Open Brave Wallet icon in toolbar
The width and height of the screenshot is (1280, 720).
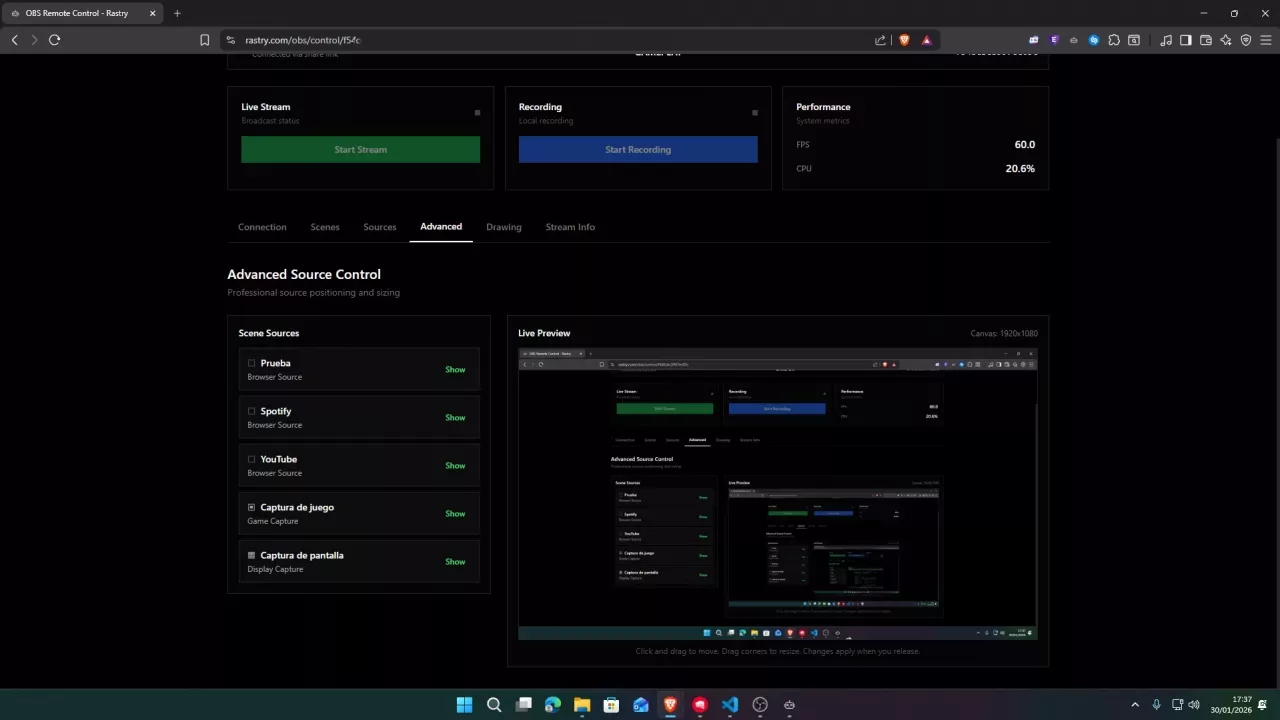coord(1206,40)
